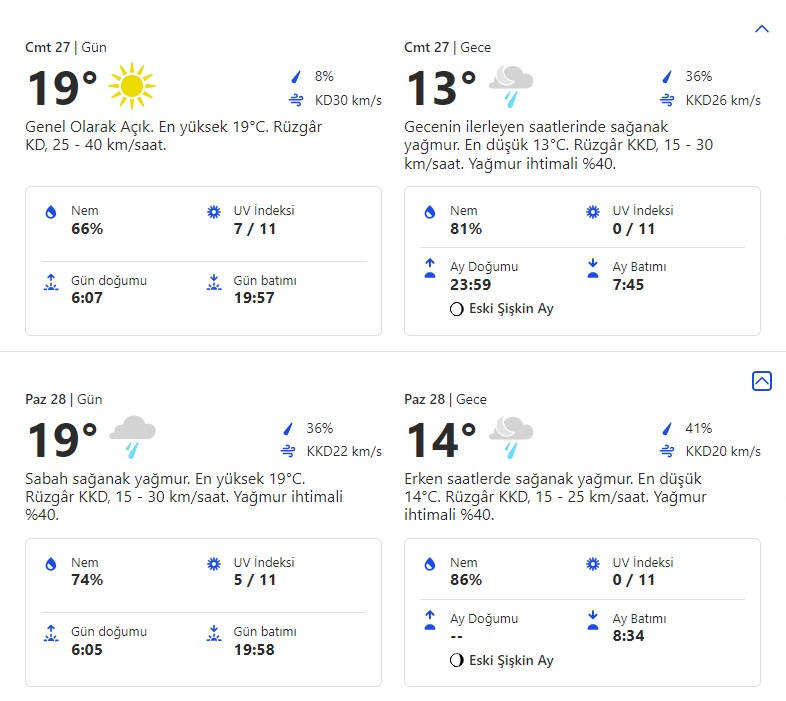Click the night showers icon for Paz 28 Gece
This screenshot has width=786, height=701.
point(511,437)
